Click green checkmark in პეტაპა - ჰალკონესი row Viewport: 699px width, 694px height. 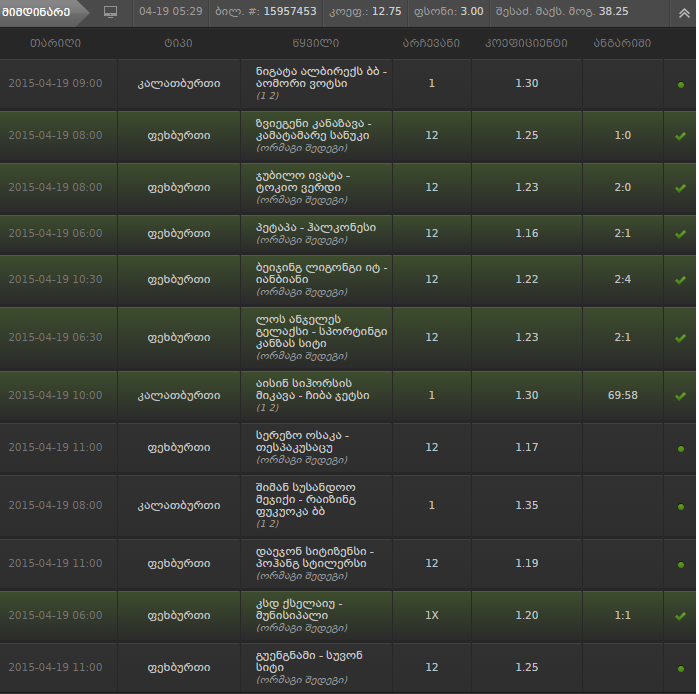pyautogui.click(x=680, y=234)
